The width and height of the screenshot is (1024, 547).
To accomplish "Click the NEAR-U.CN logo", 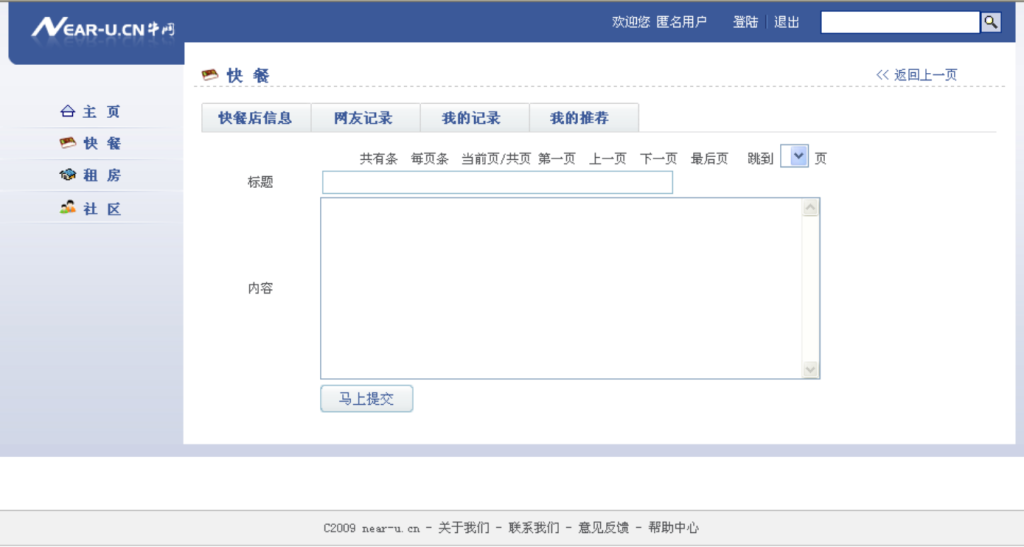I will point(102,28).
